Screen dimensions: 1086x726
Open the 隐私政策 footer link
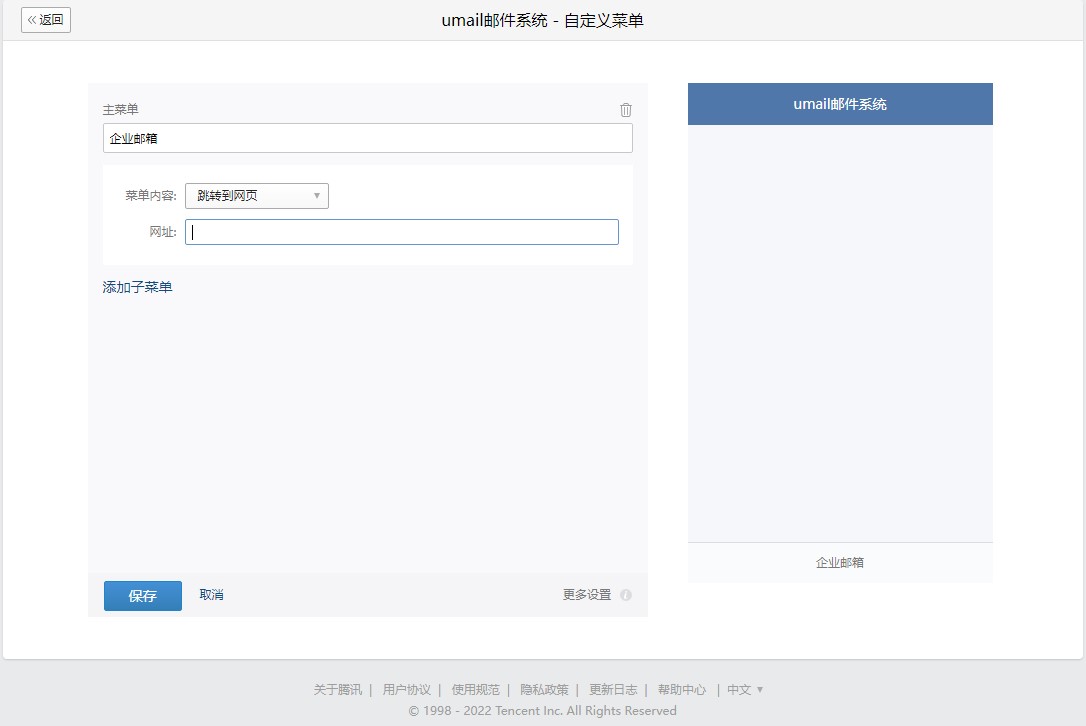click(544, 690)
